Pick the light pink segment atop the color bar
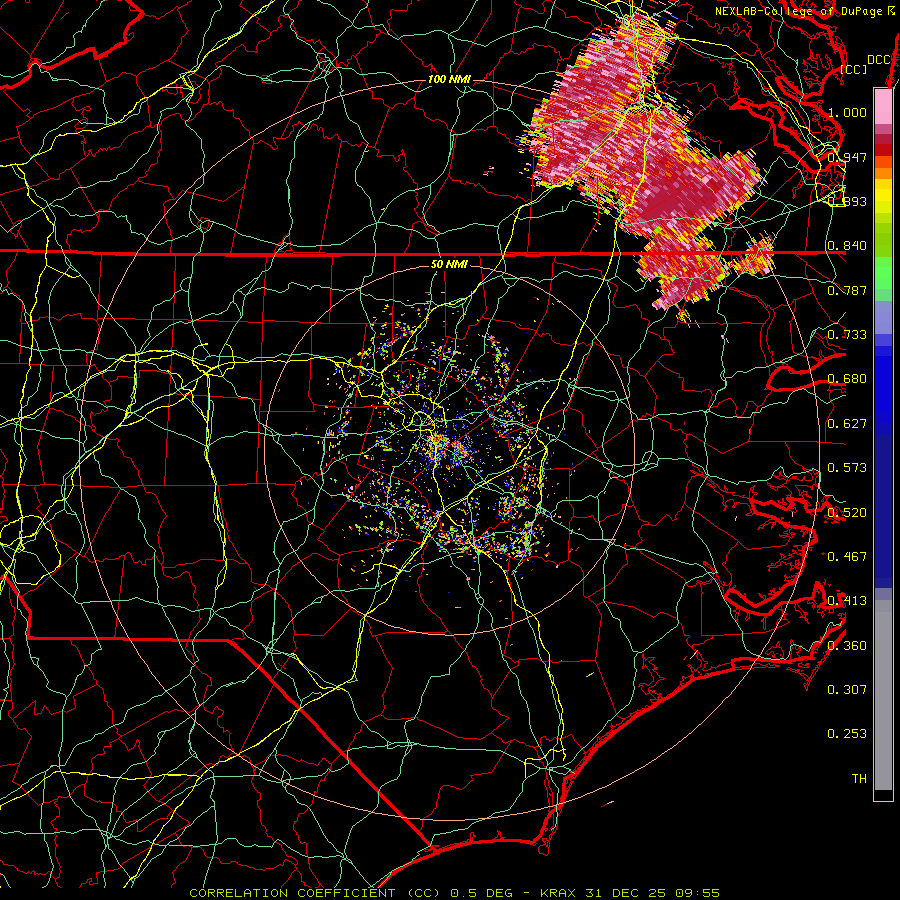 pos(883,106)
